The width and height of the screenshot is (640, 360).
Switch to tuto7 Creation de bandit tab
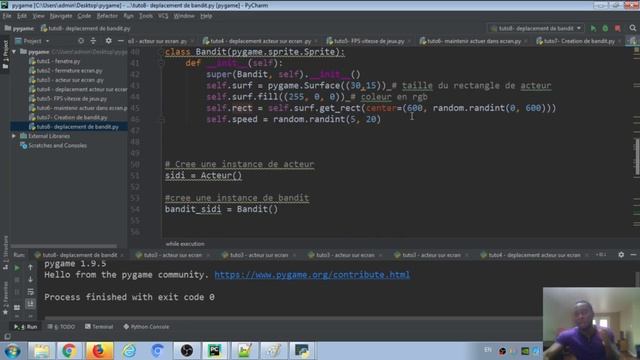point(579,41)
